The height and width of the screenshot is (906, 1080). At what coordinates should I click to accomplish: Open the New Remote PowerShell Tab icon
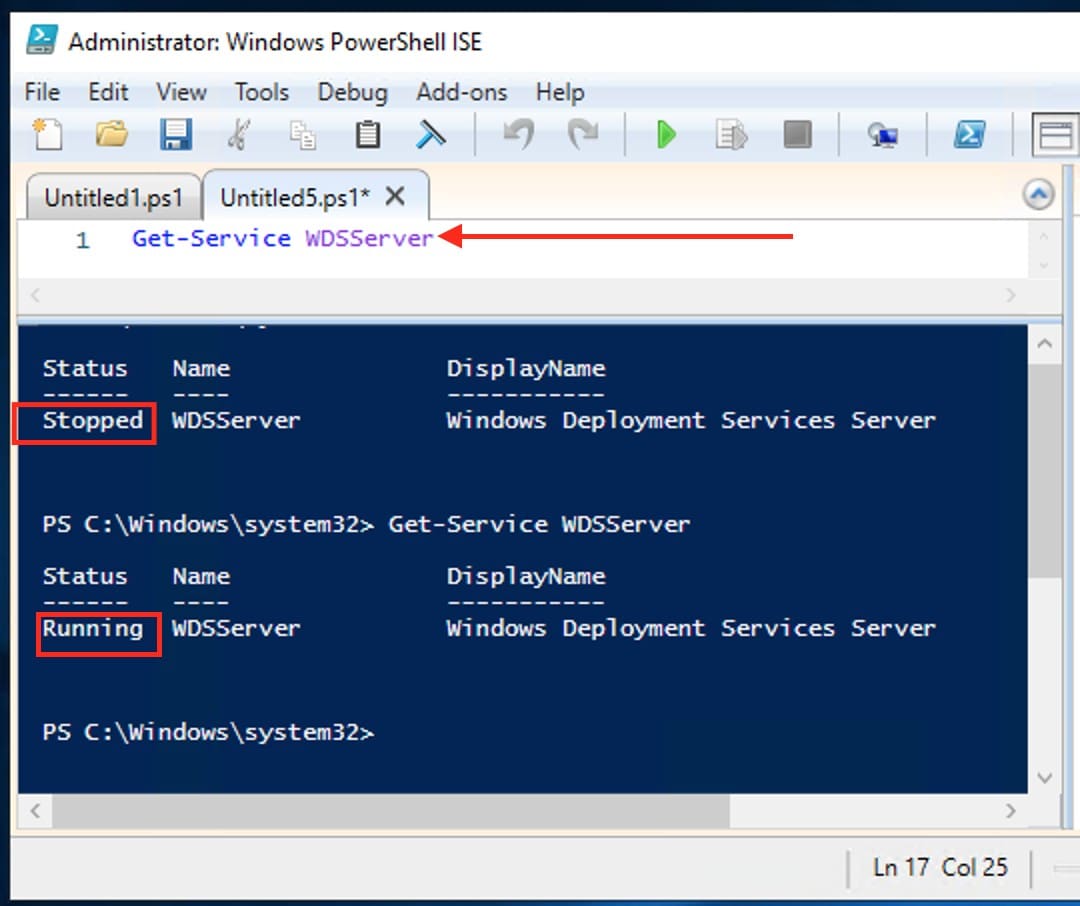(882, 134)
